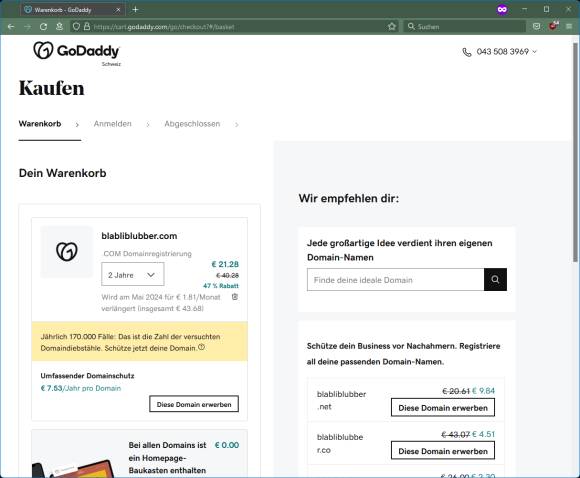Click the € 21.28 price text
Image resolution: width=580 pixels, height=478 pixels.
tap(225, 264)
